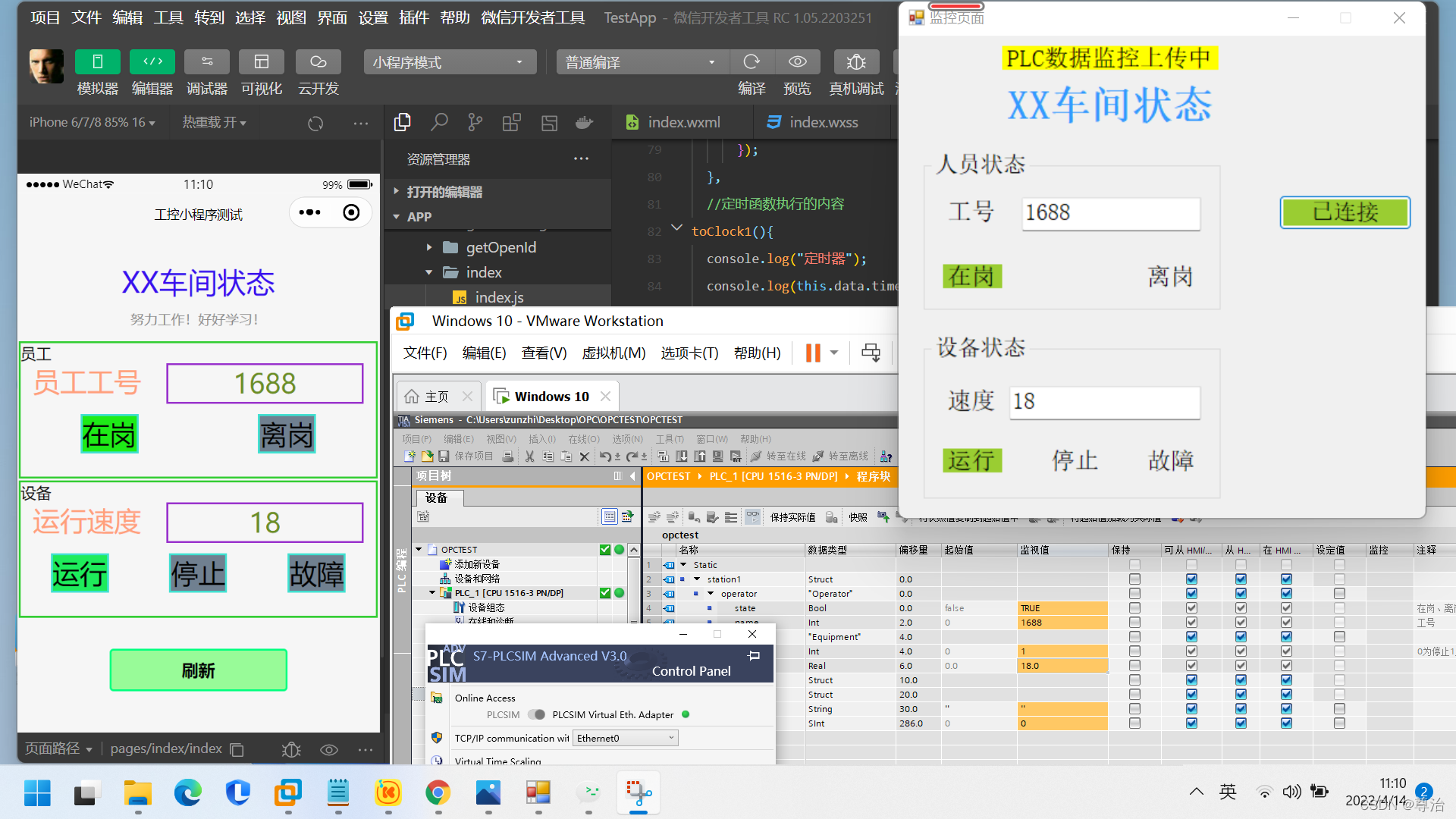1456x819 pixels.
Task: Click the 工号 input field showing 1688
Action: pos(1110,213)
